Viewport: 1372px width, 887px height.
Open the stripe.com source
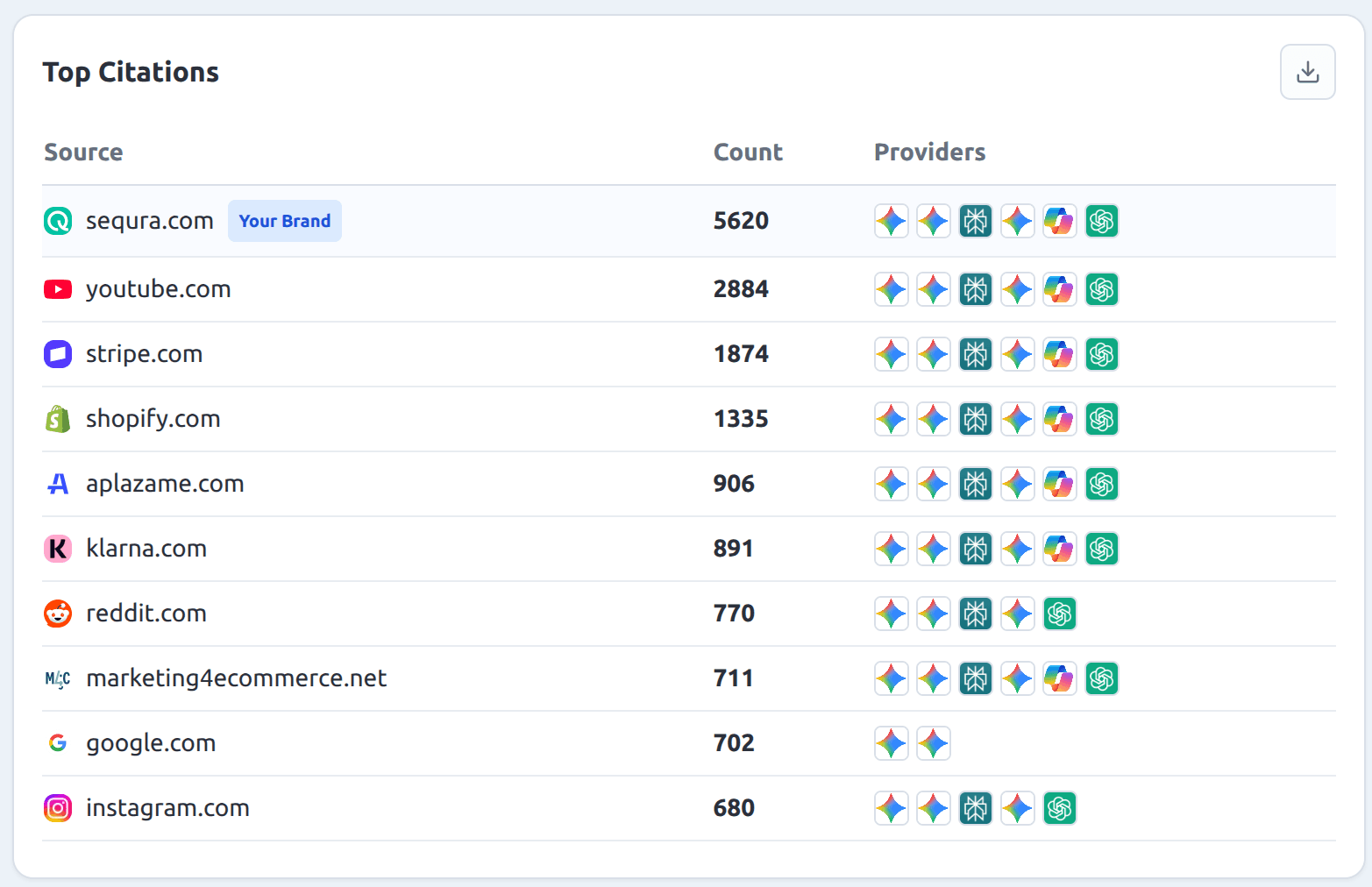[x=145, y=354]
